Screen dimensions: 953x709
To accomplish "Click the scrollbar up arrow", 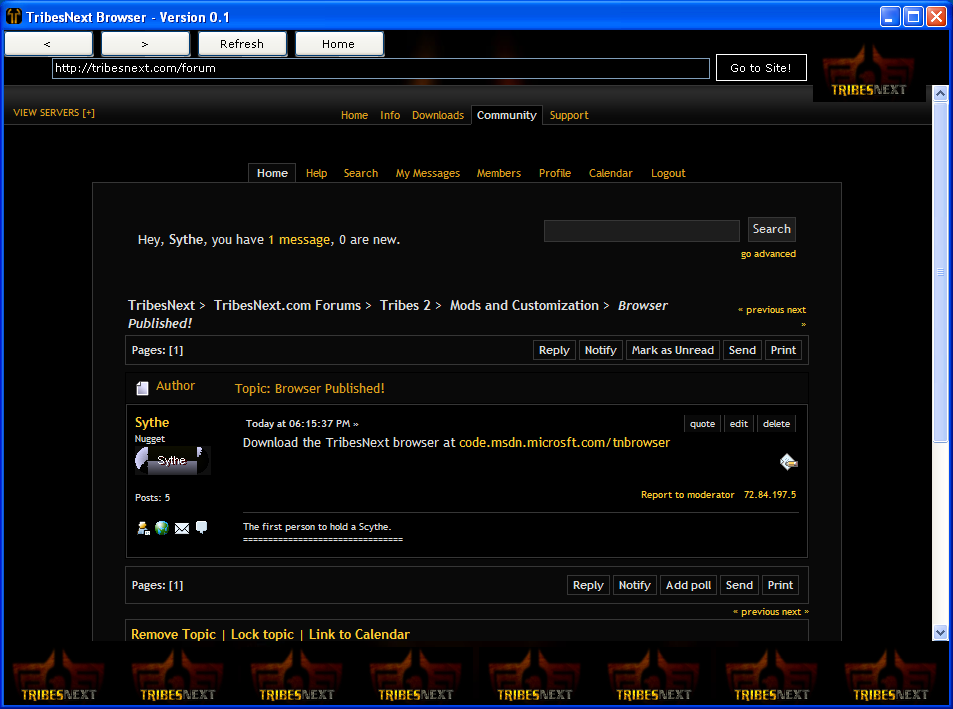I will point(940,94).
